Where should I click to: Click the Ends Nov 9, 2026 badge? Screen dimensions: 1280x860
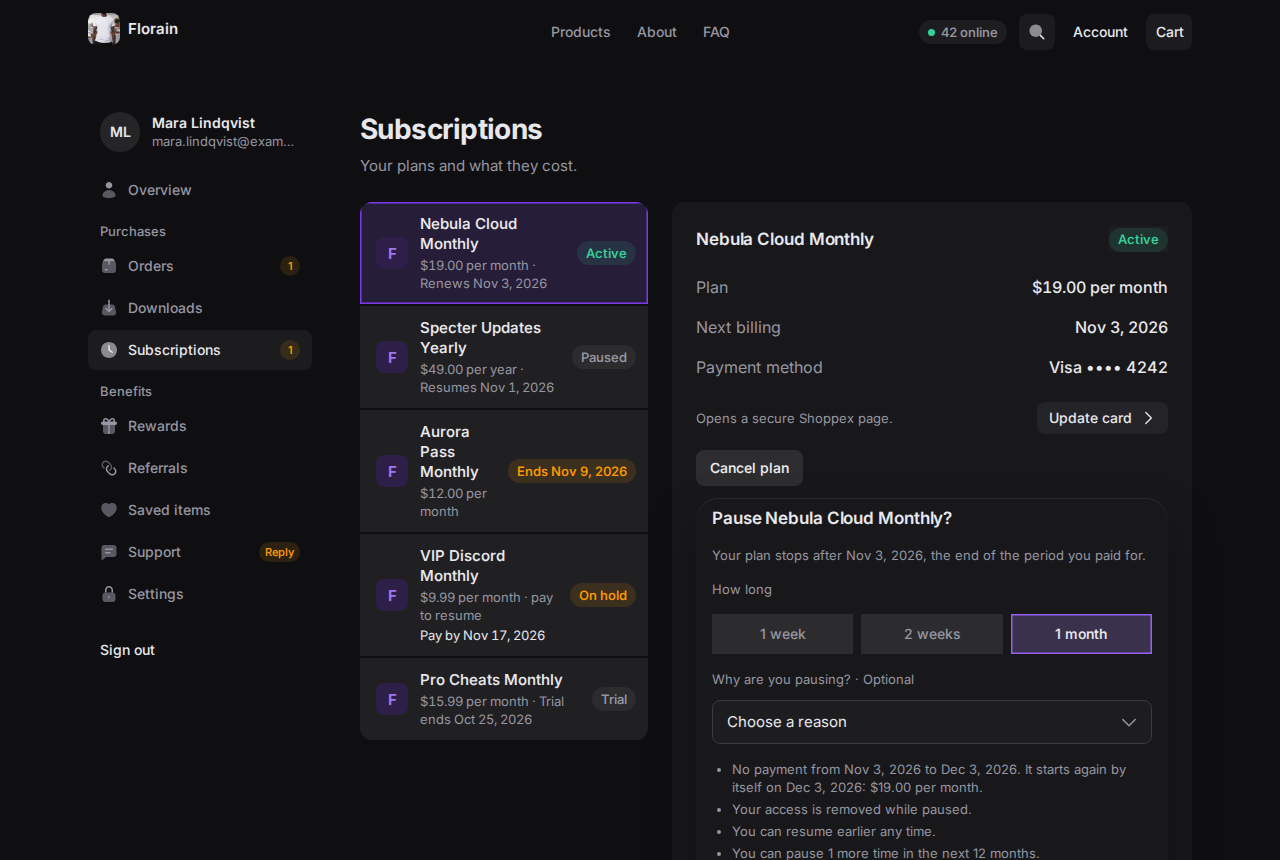tap(572, 471)
